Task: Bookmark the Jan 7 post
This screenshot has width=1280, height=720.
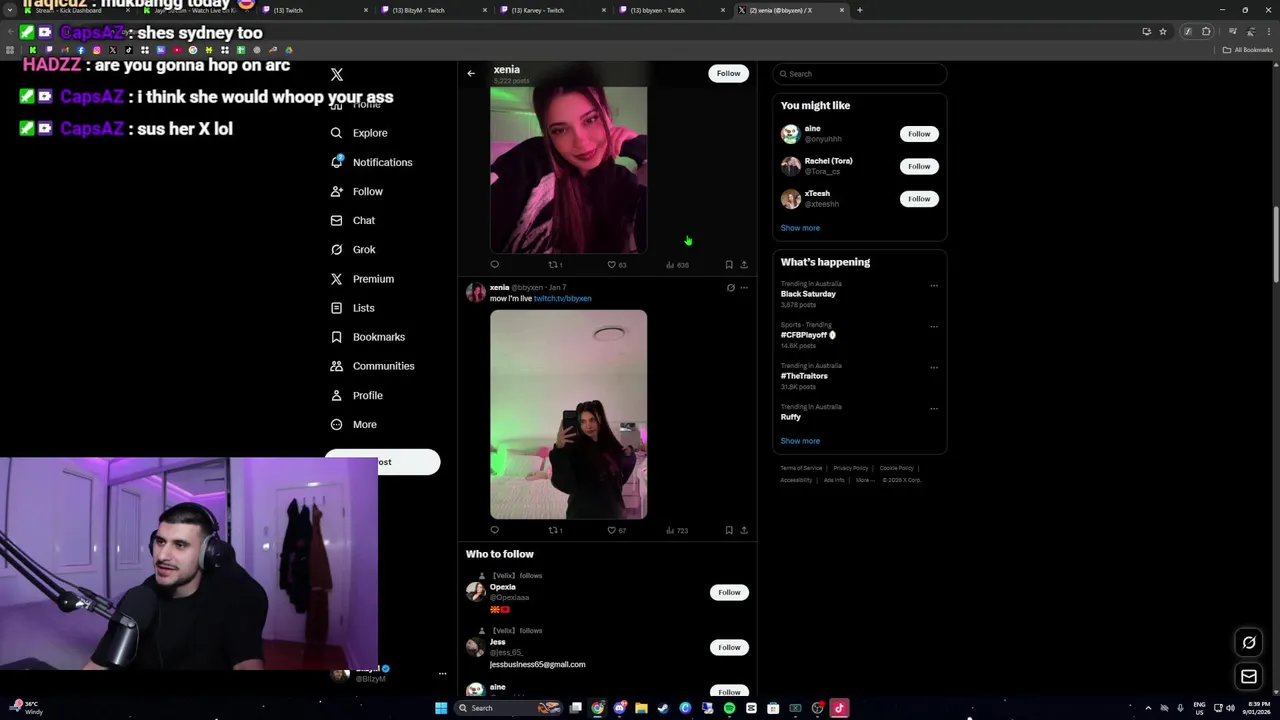Action: tap(729, 530)
